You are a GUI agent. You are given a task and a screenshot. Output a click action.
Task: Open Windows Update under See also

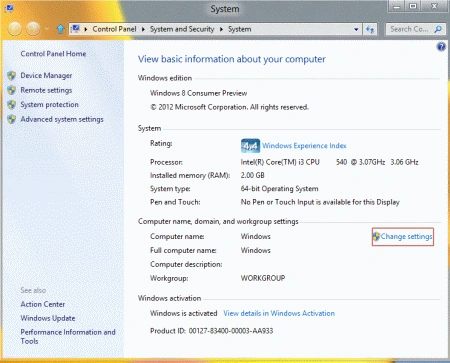click(48, 318)
